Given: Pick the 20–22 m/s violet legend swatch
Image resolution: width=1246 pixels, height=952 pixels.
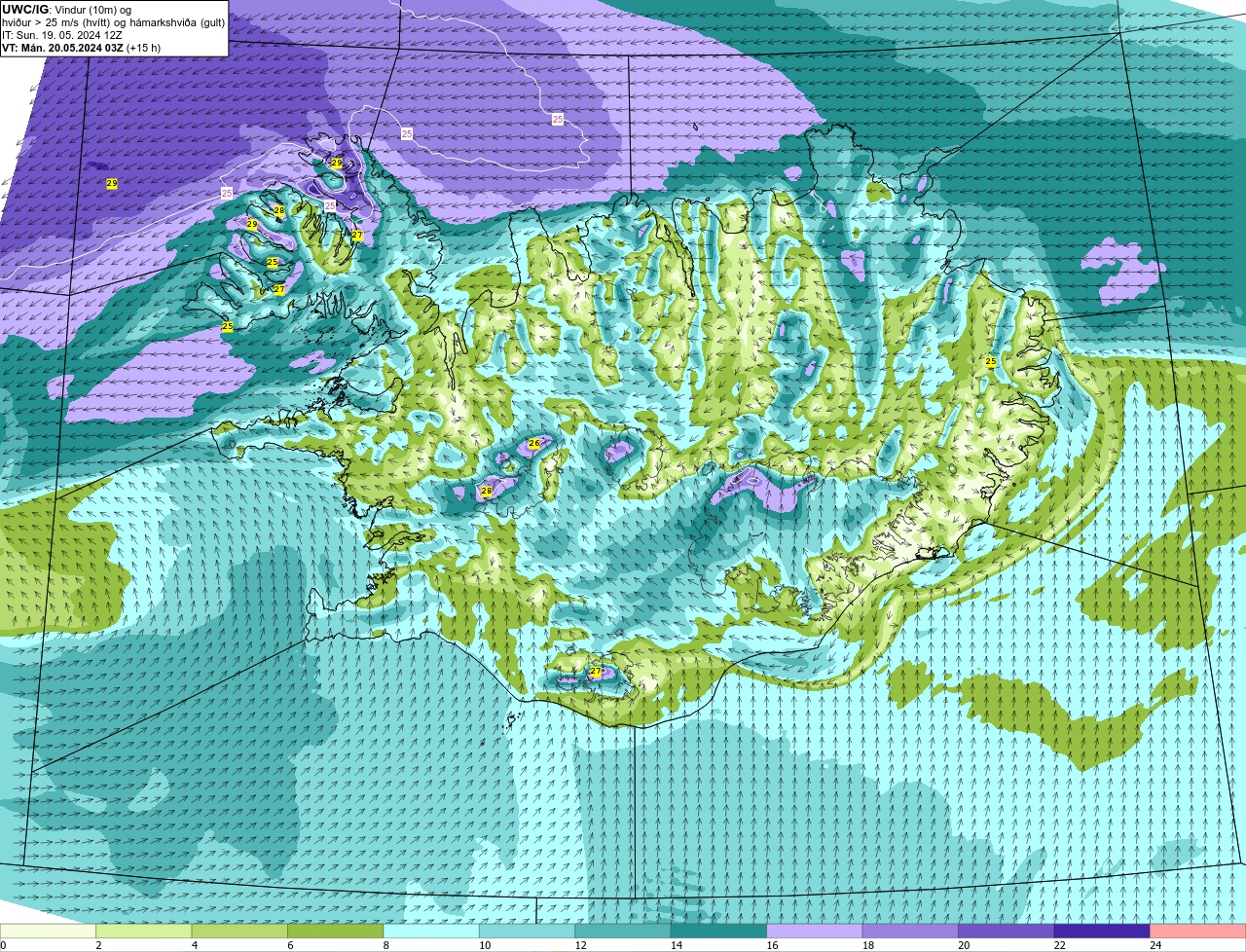Looking at the screenshot, I should click(x=1007, y=931).
